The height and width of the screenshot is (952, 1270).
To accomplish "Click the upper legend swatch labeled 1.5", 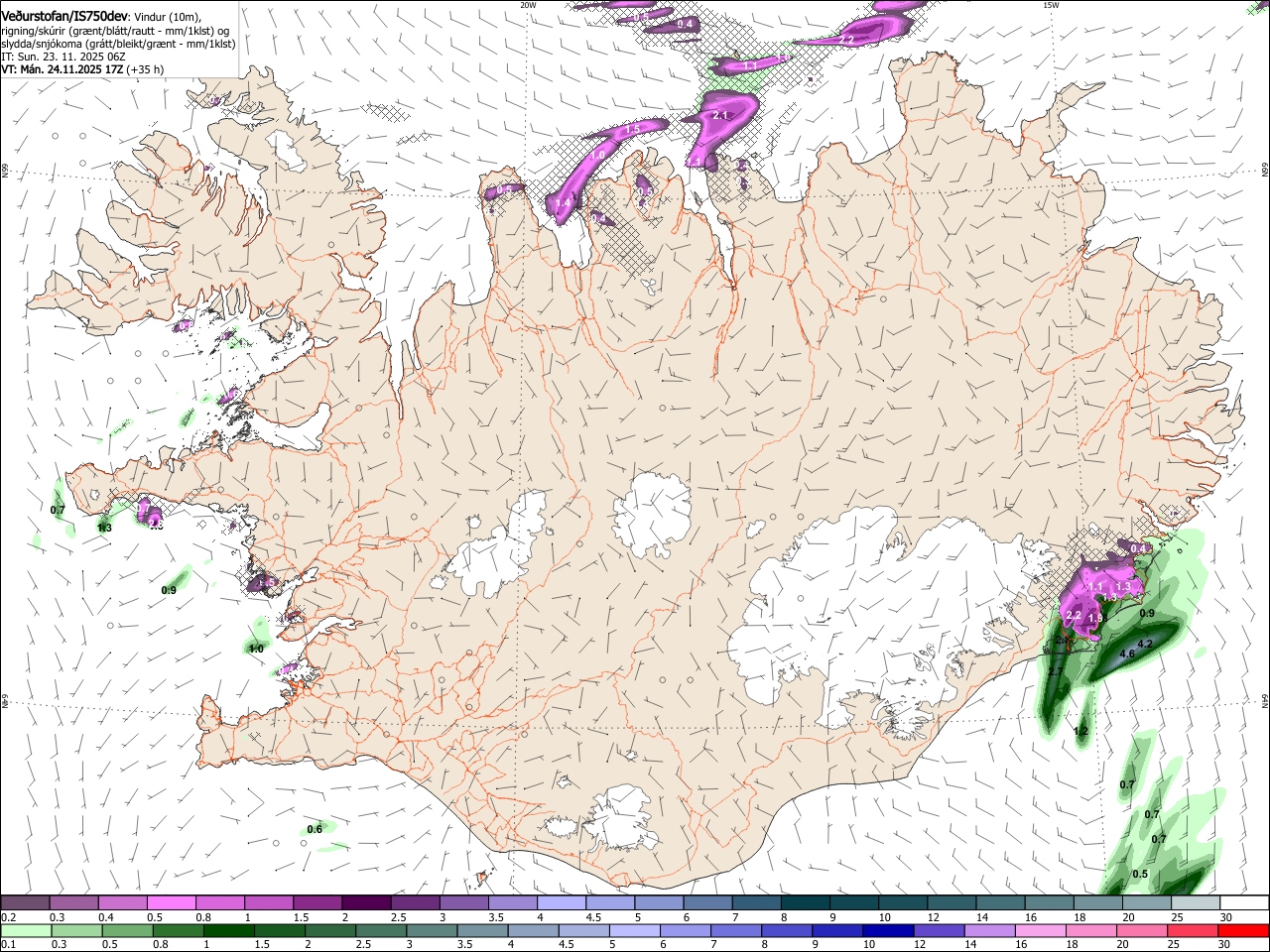I will (x=317, y=902).
